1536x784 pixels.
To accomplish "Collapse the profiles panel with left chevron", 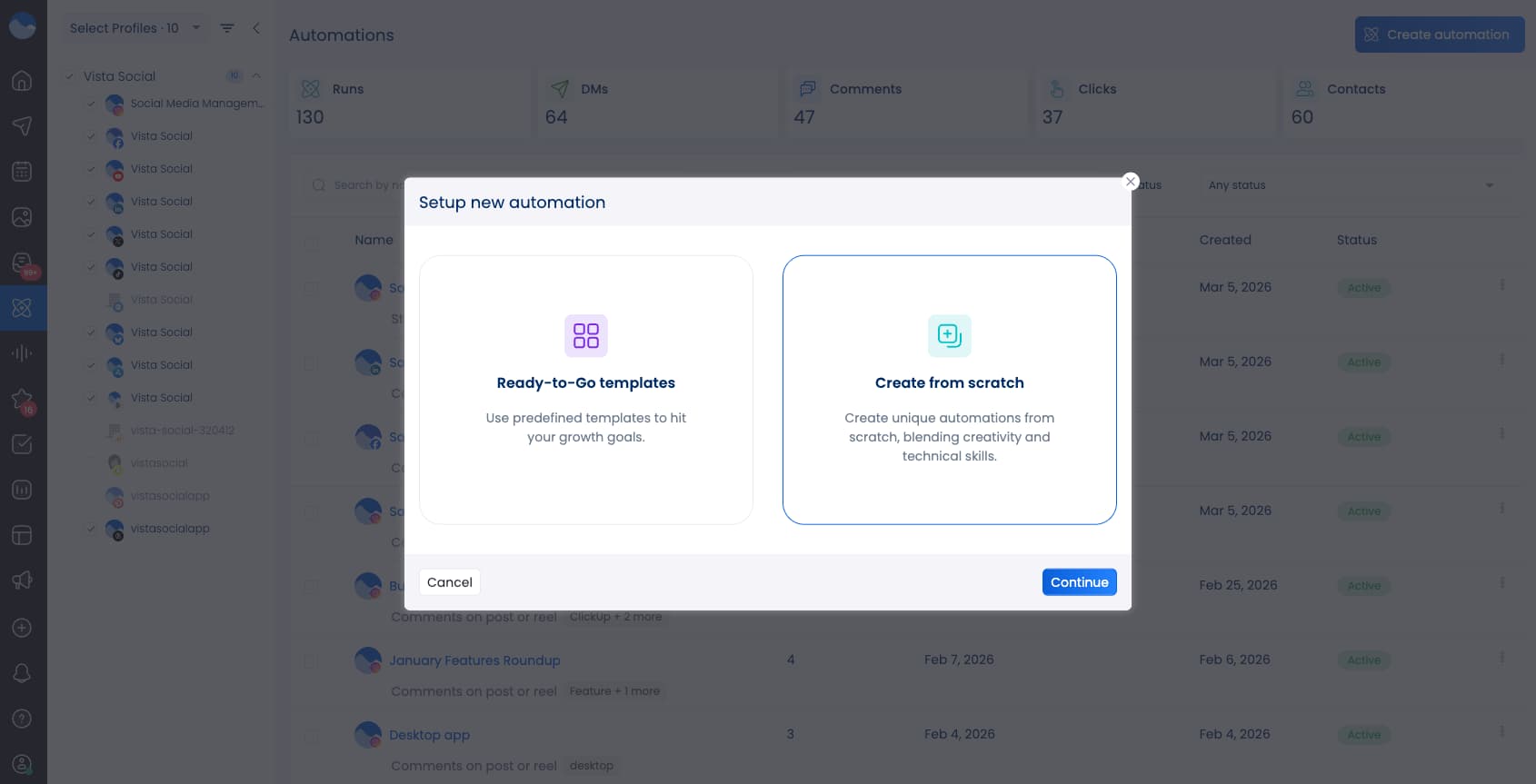I will point(256,28).
